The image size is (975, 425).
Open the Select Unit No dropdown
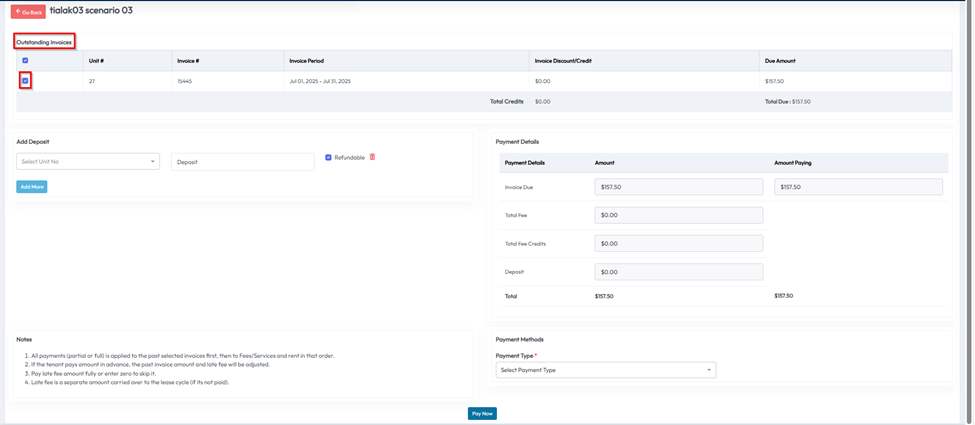point(88,162)
